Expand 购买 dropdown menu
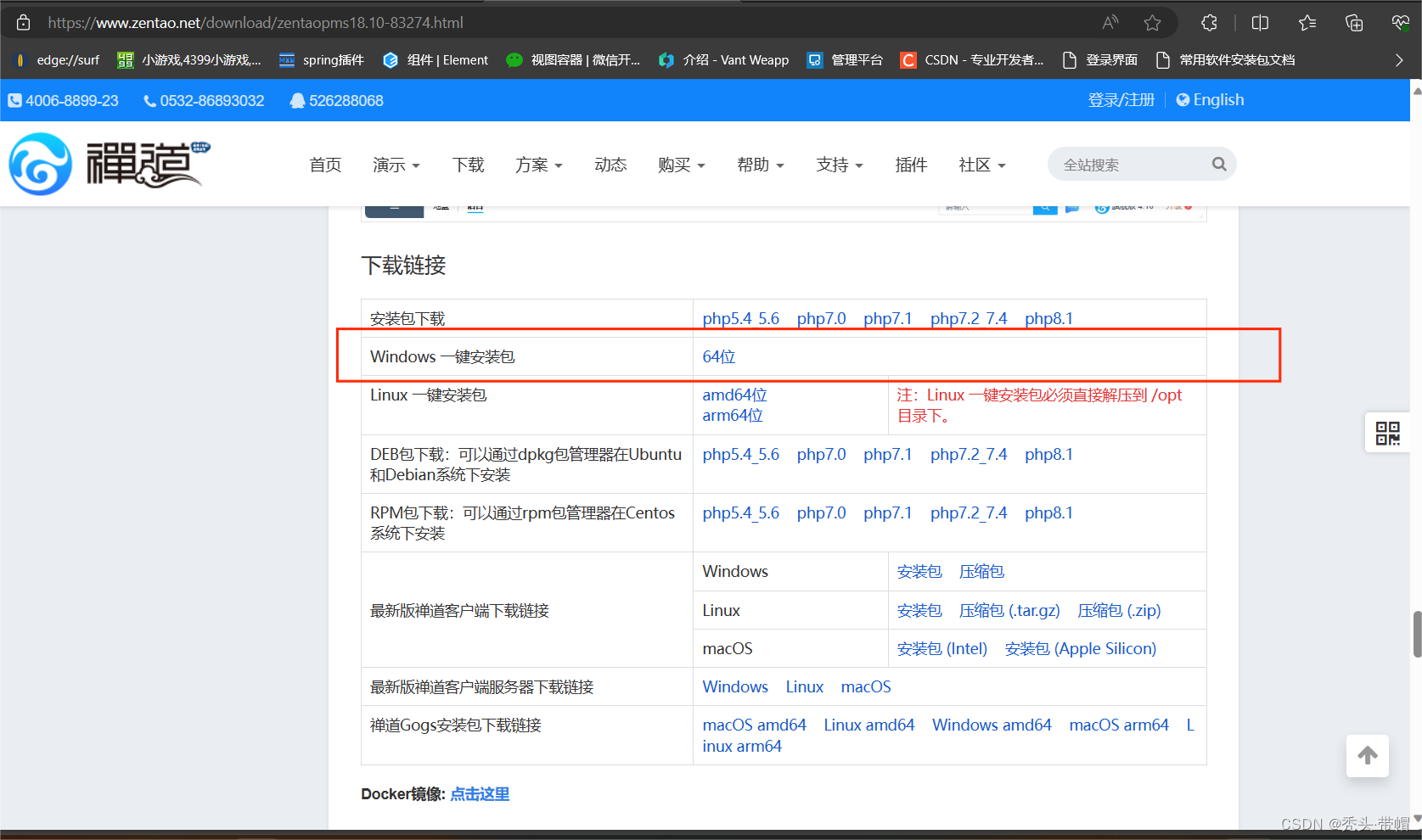 point(682,165)
